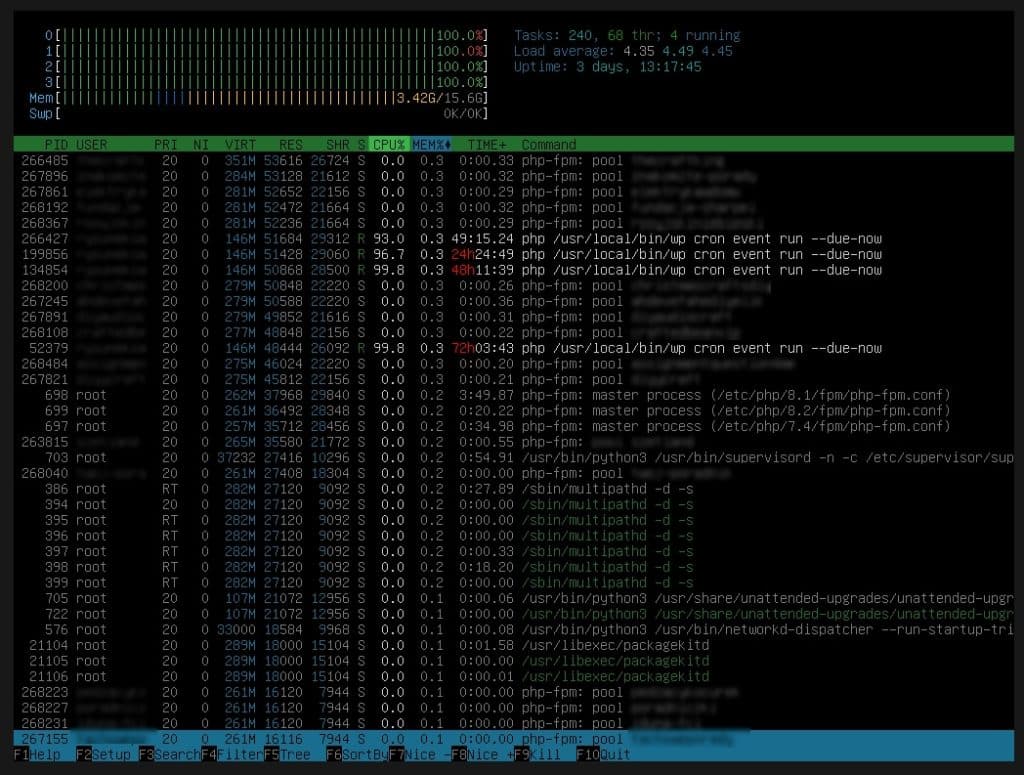Viewport: 1024px width, 775px height.
Task: Open the F4 Filter option
Action: [x=232, y=755]
